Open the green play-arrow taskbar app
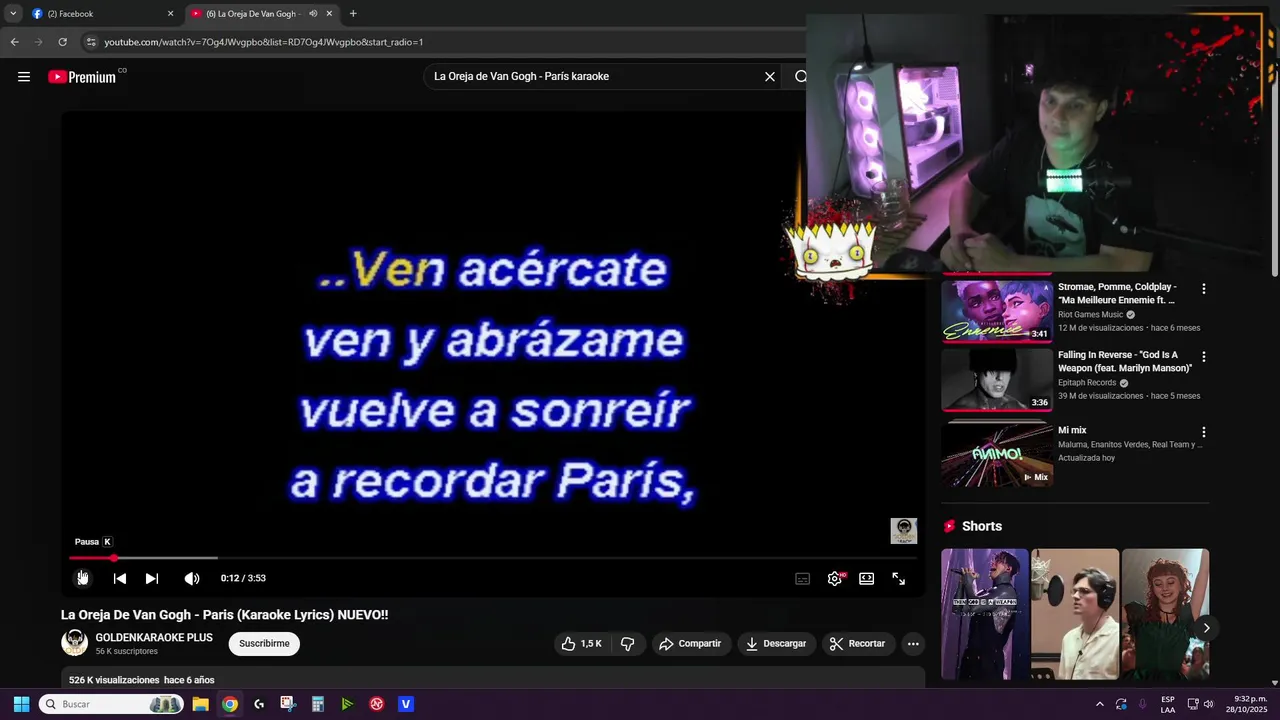 [x=347, y=704]
